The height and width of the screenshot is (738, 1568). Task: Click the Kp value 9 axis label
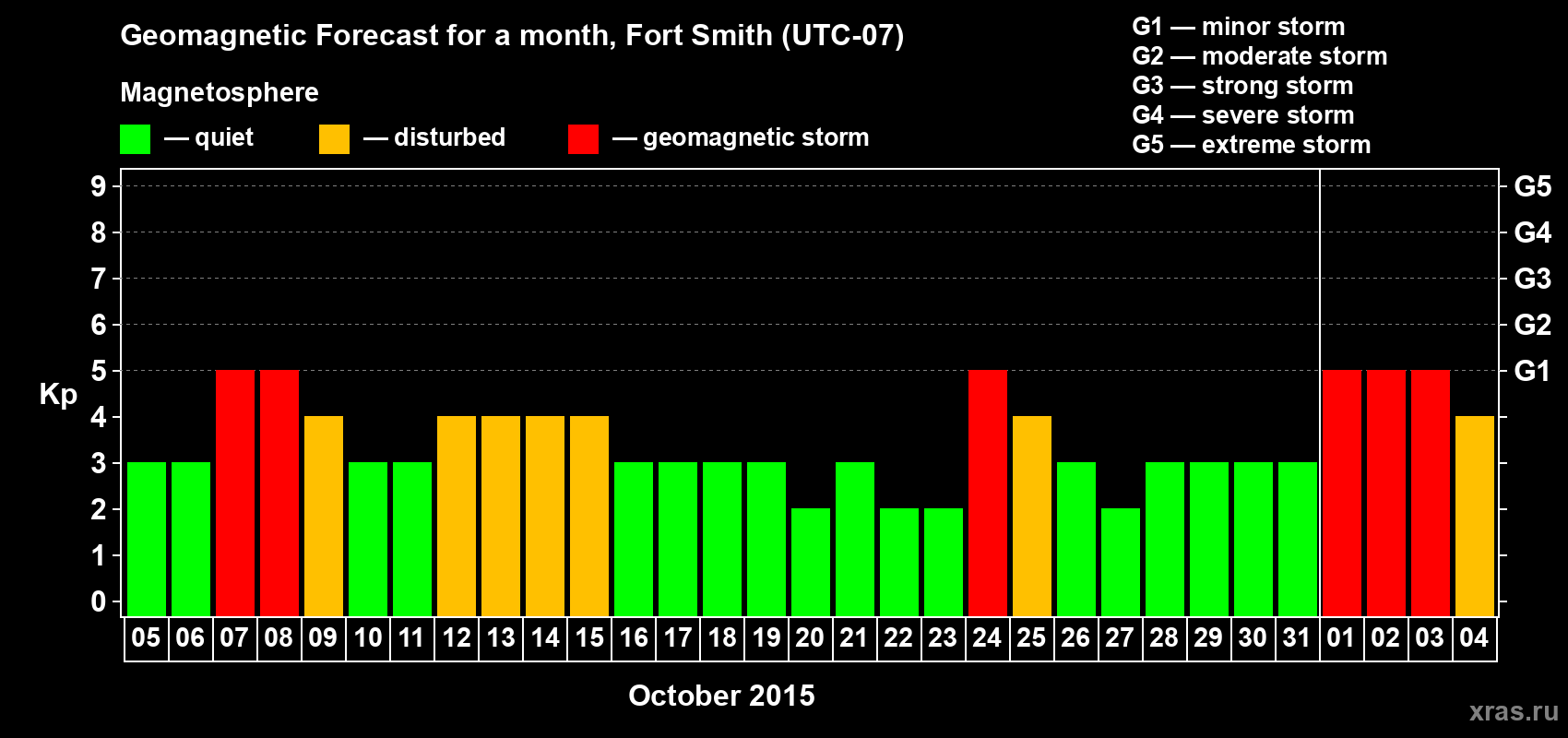click(x=99, y=186)
